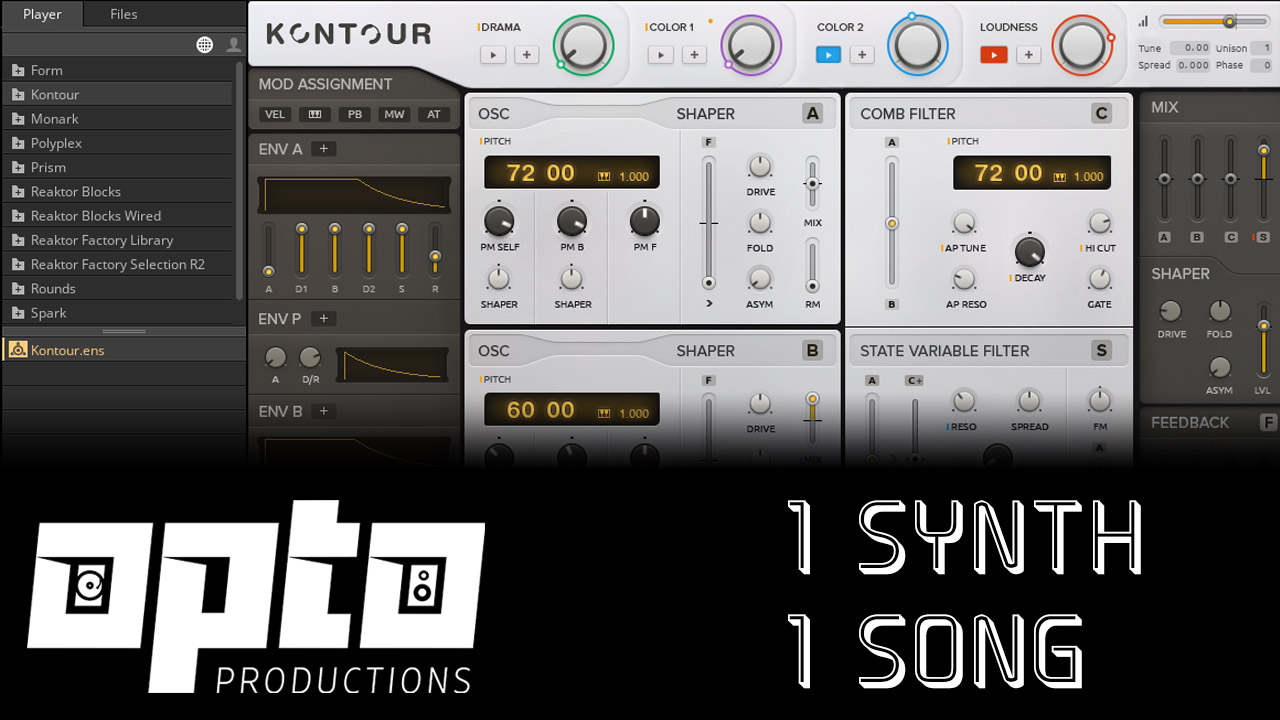Click the GATE knob
Screen dimensions: 1280x720
click(x=1099, y=279)
